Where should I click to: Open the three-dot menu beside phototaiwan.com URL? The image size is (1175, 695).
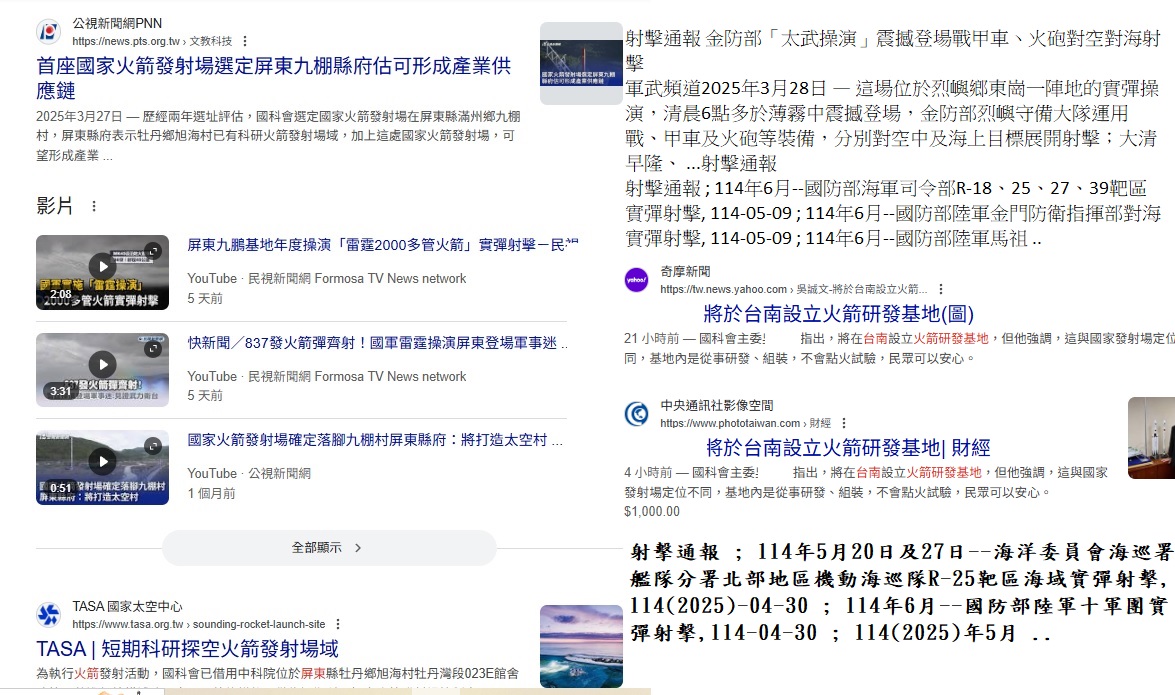[x=844, y=424]
